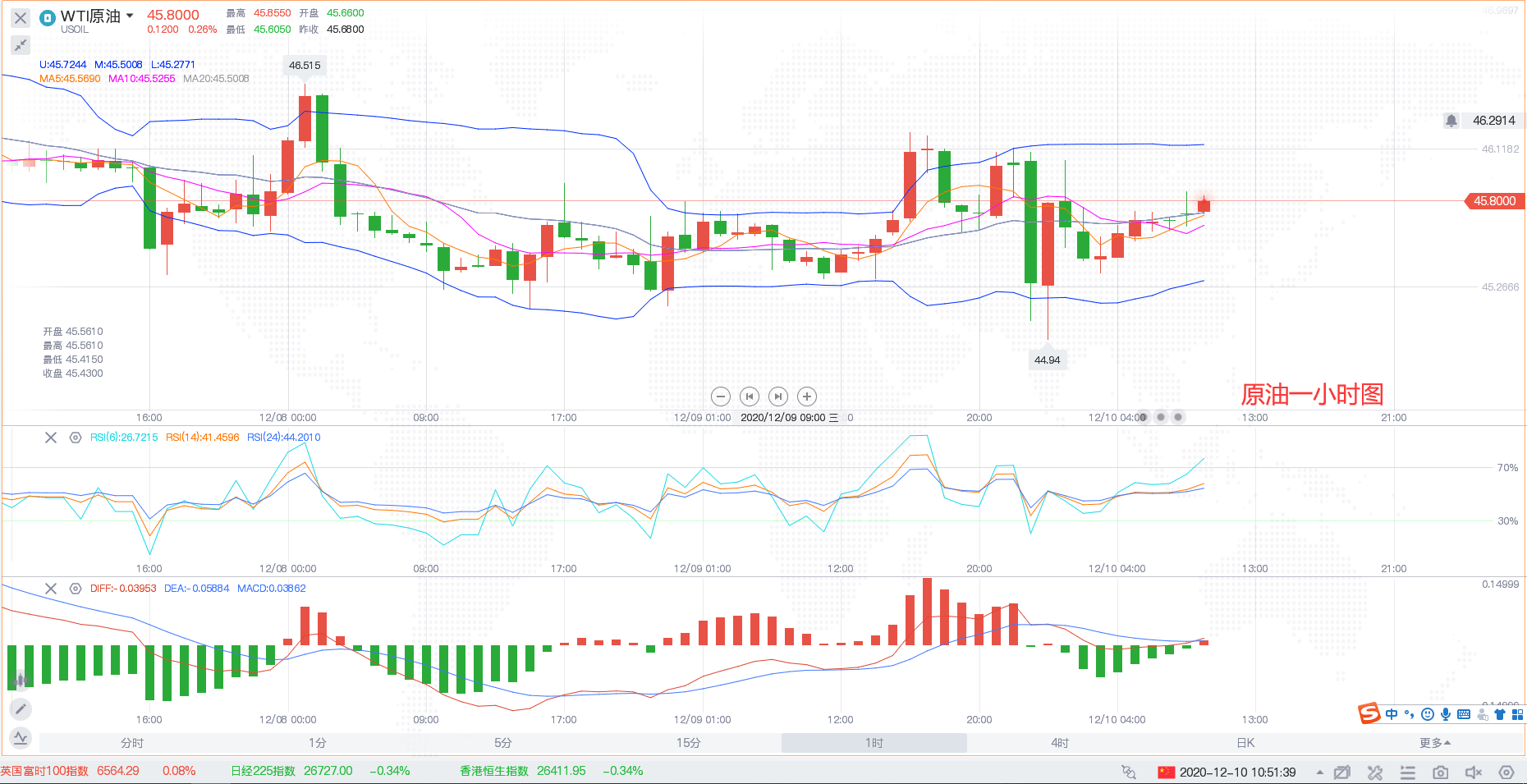
Task: Take a screenshot with camera icon
Action: tap(1440, 773)
